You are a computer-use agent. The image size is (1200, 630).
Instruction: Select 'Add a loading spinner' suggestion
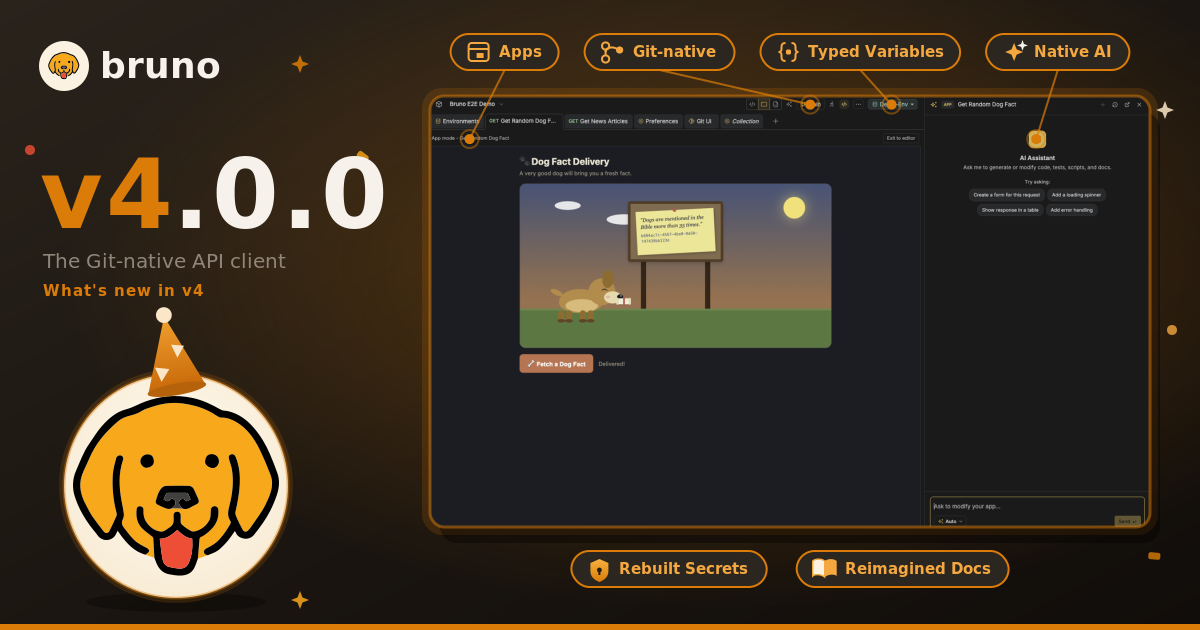point(1076,195)
